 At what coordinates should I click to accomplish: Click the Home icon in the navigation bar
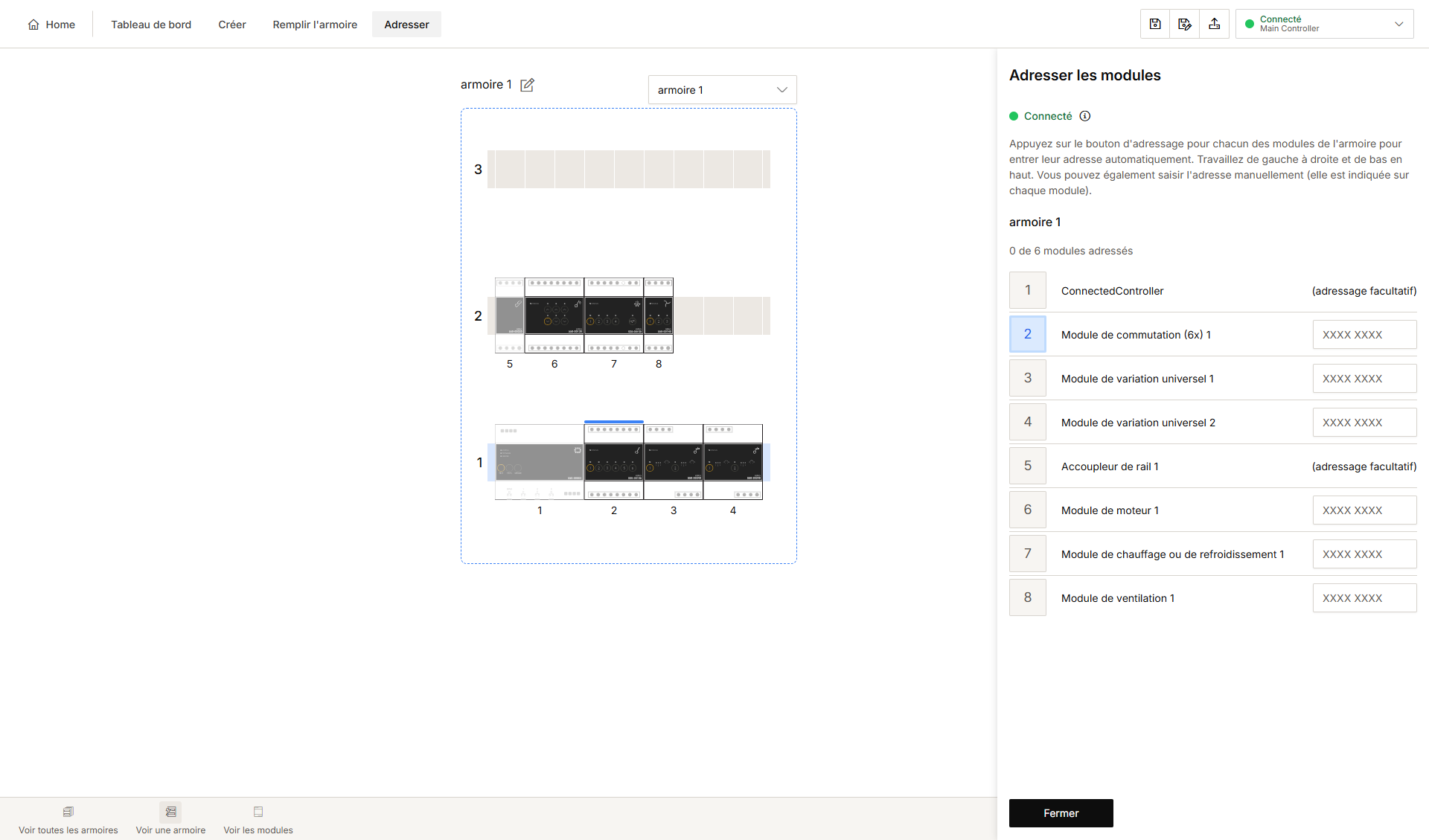33,25
